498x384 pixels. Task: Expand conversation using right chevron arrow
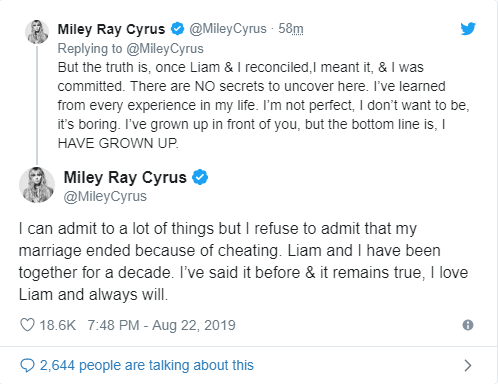tap(468, 366)
